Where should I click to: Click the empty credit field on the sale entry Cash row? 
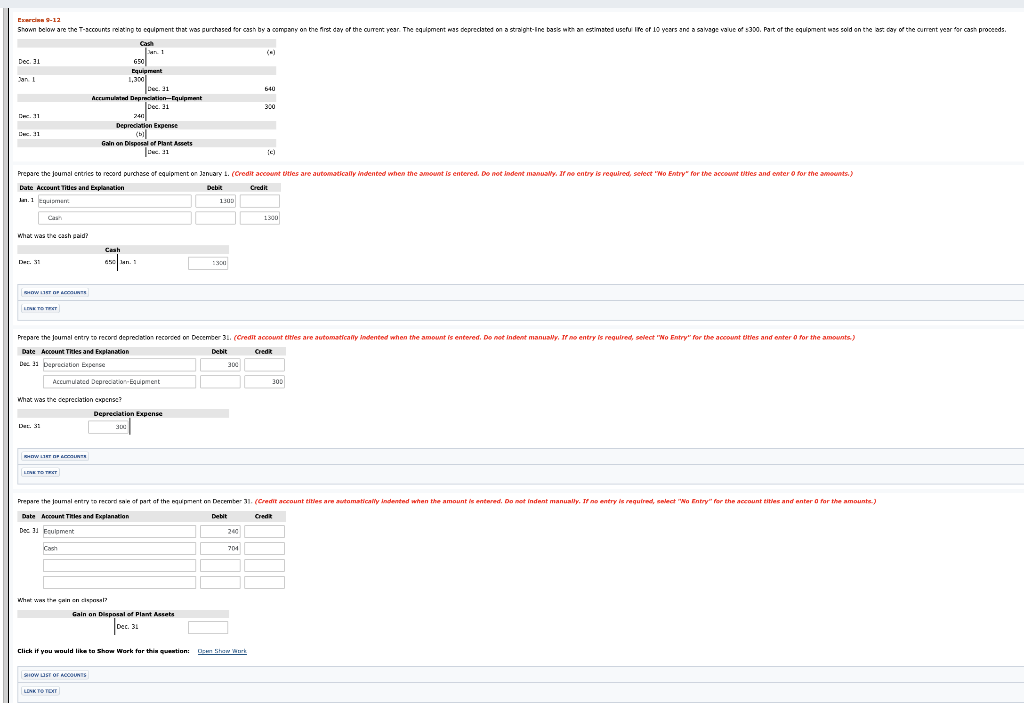click(264, 549)
